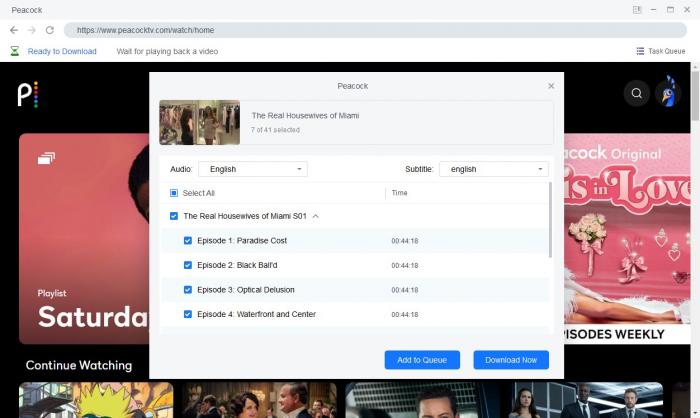
Task: Click the address bar URL field
Action: (x=375, y=30)
